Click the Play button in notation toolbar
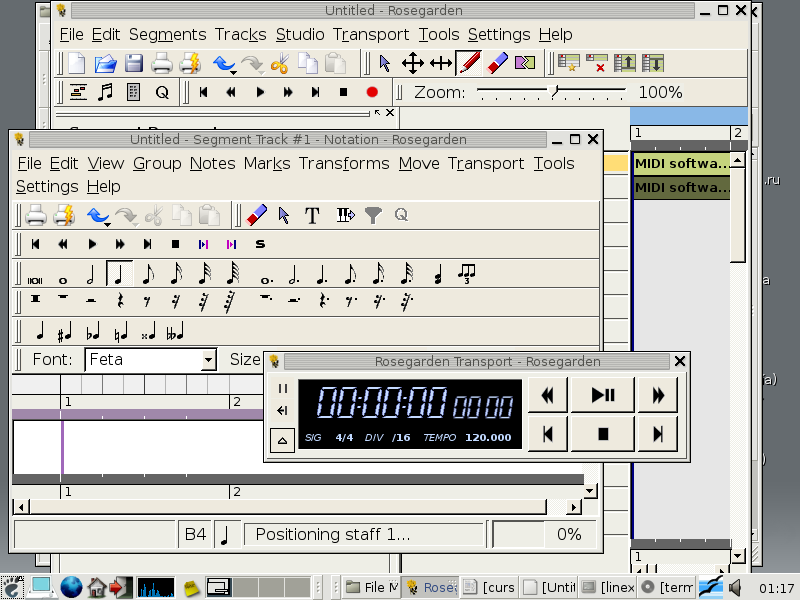Viewport: 800px width, 600px height. click(x=92, y=244)
